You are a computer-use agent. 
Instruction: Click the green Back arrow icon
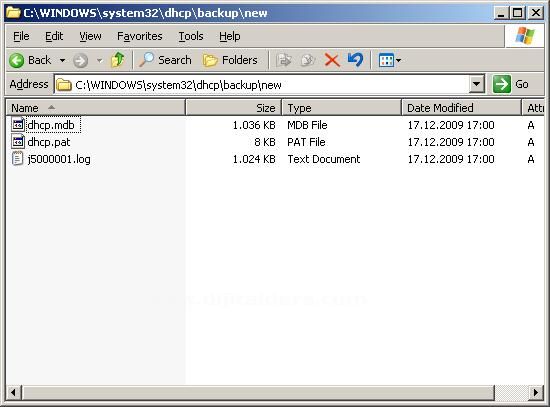coord(16,60)
